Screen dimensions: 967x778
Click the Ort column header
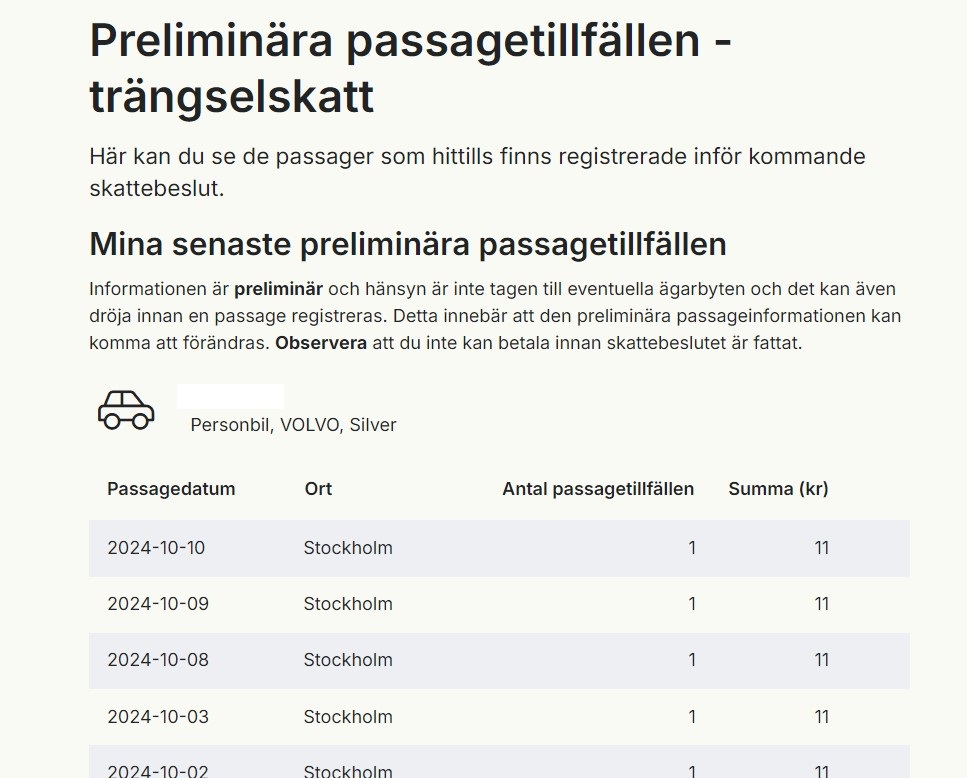(x=318, y=489)
